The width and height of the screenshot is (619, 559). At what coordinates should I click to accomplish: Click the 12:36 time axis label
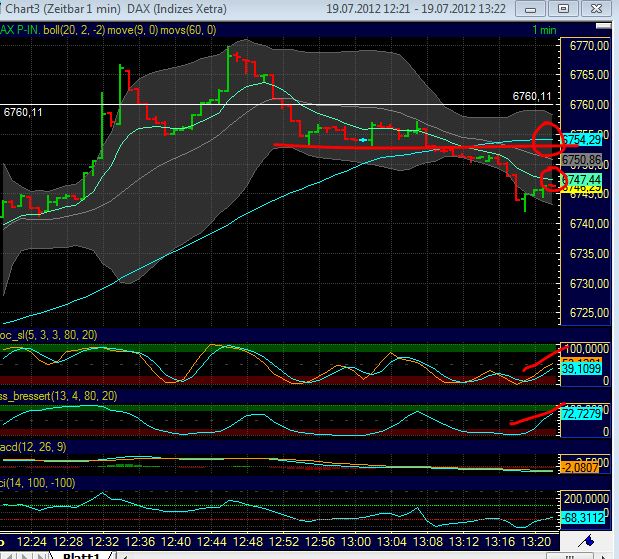(140, 542)
